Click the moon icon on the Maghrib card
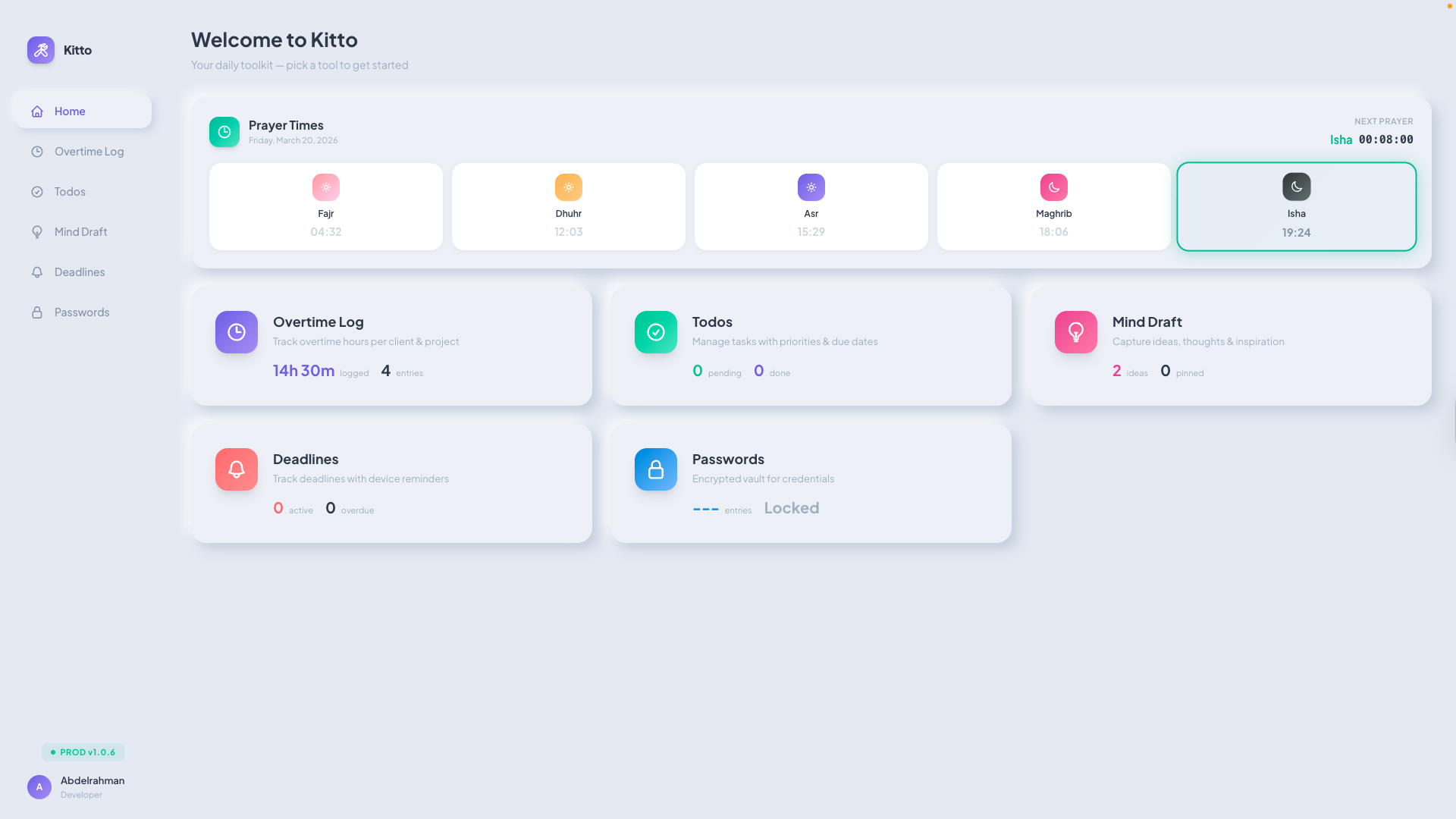This screenshot has width=1456, height=819. click(1053, 187)
